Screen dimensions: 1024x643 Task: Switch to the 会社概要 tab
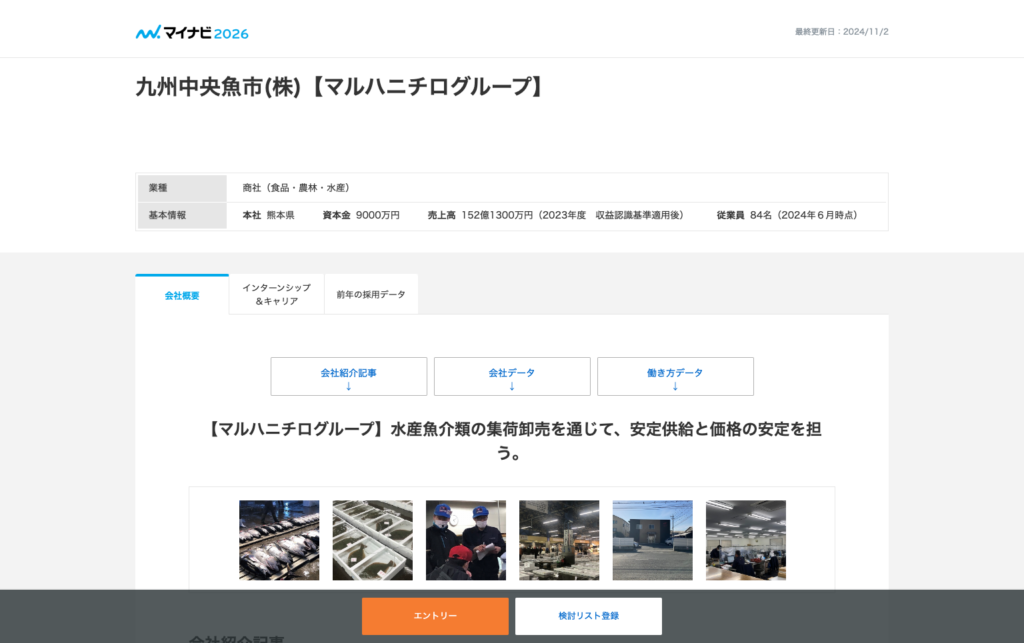[182, 295]
